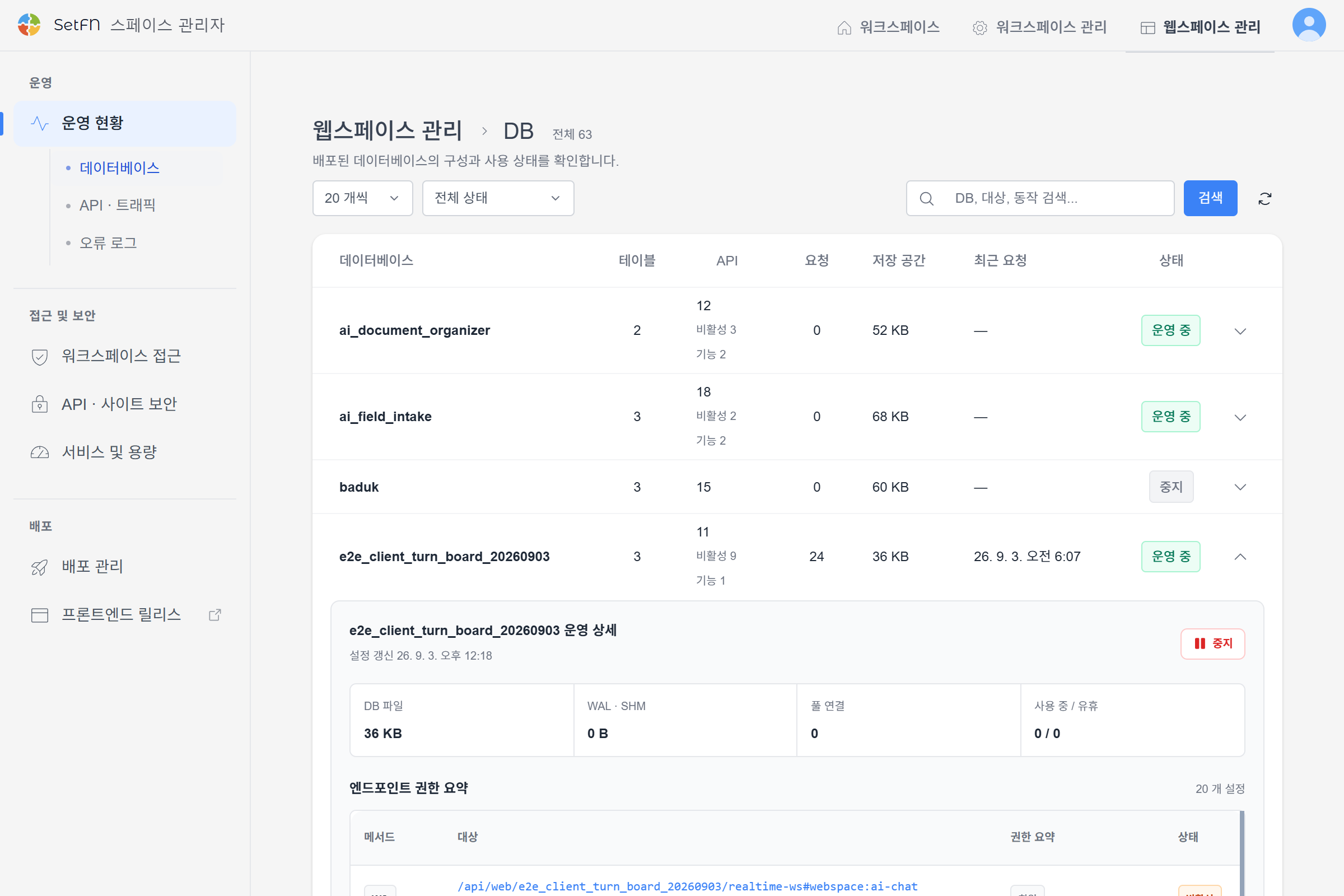Switch to the 워크스페이스 관리 tab
Viewport: 1344px width, 896px height.
tap(1039, 27)
